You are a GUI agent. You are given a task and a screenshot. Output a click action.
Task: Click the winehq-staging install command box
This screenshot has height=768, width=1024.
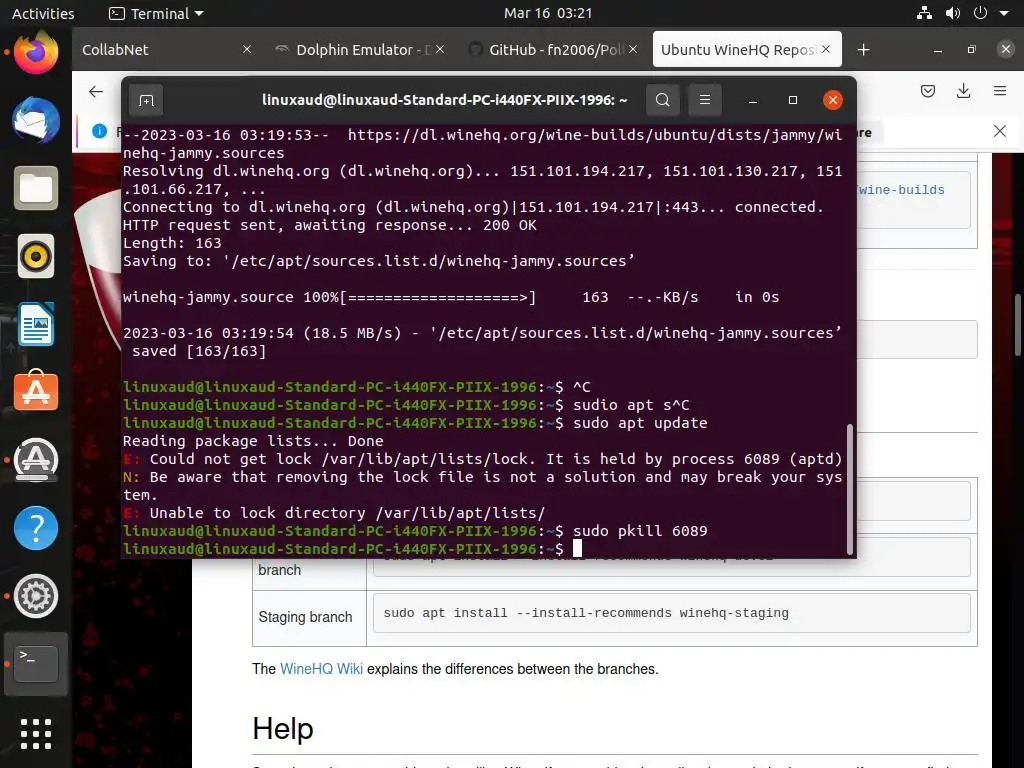click(x=671, y=613)
